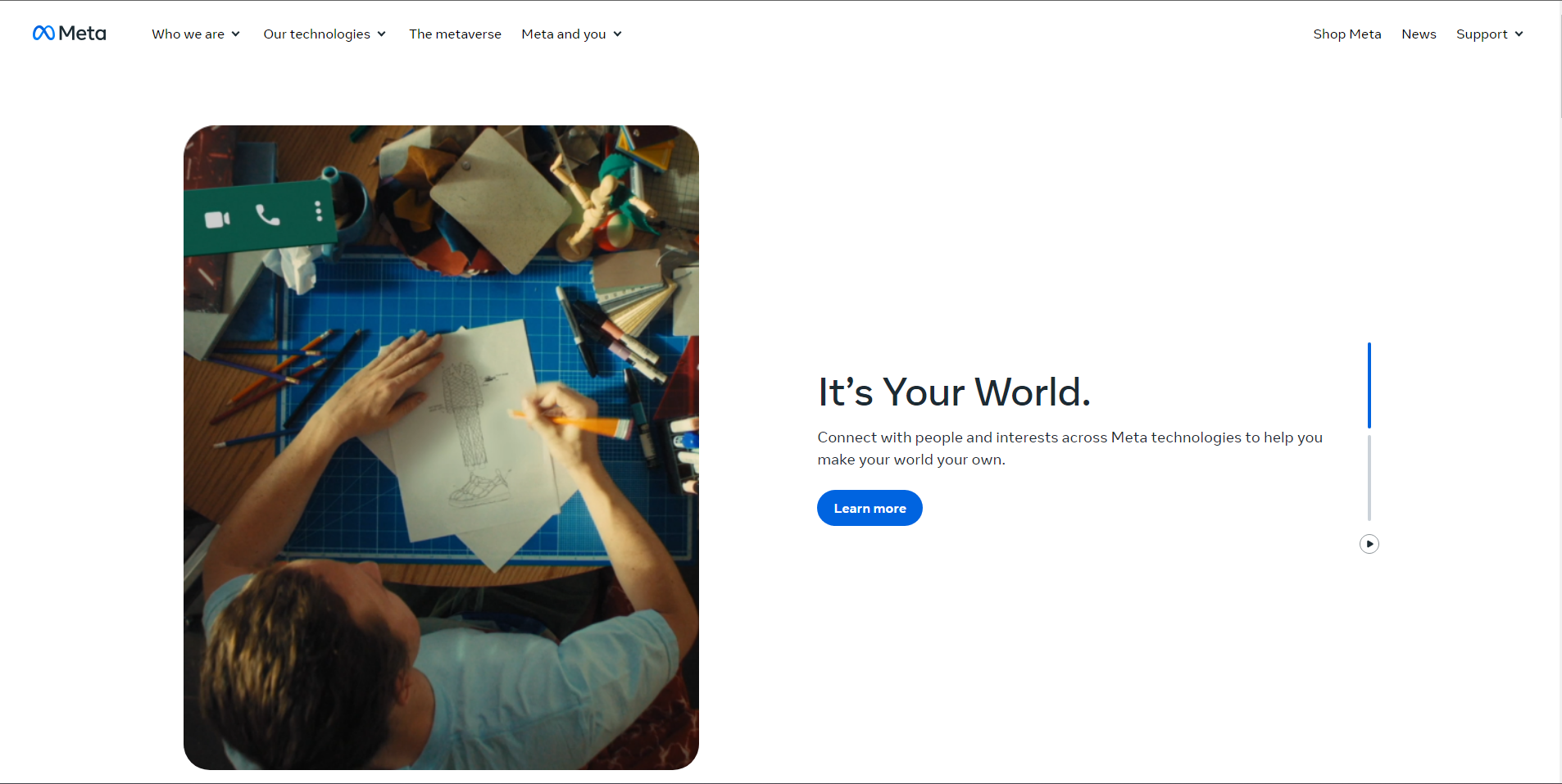The width and height of the screenshot is (1562, 784).
Task: Click the video camera call icon
Action: pyautogui.click(x=216, y=220)
